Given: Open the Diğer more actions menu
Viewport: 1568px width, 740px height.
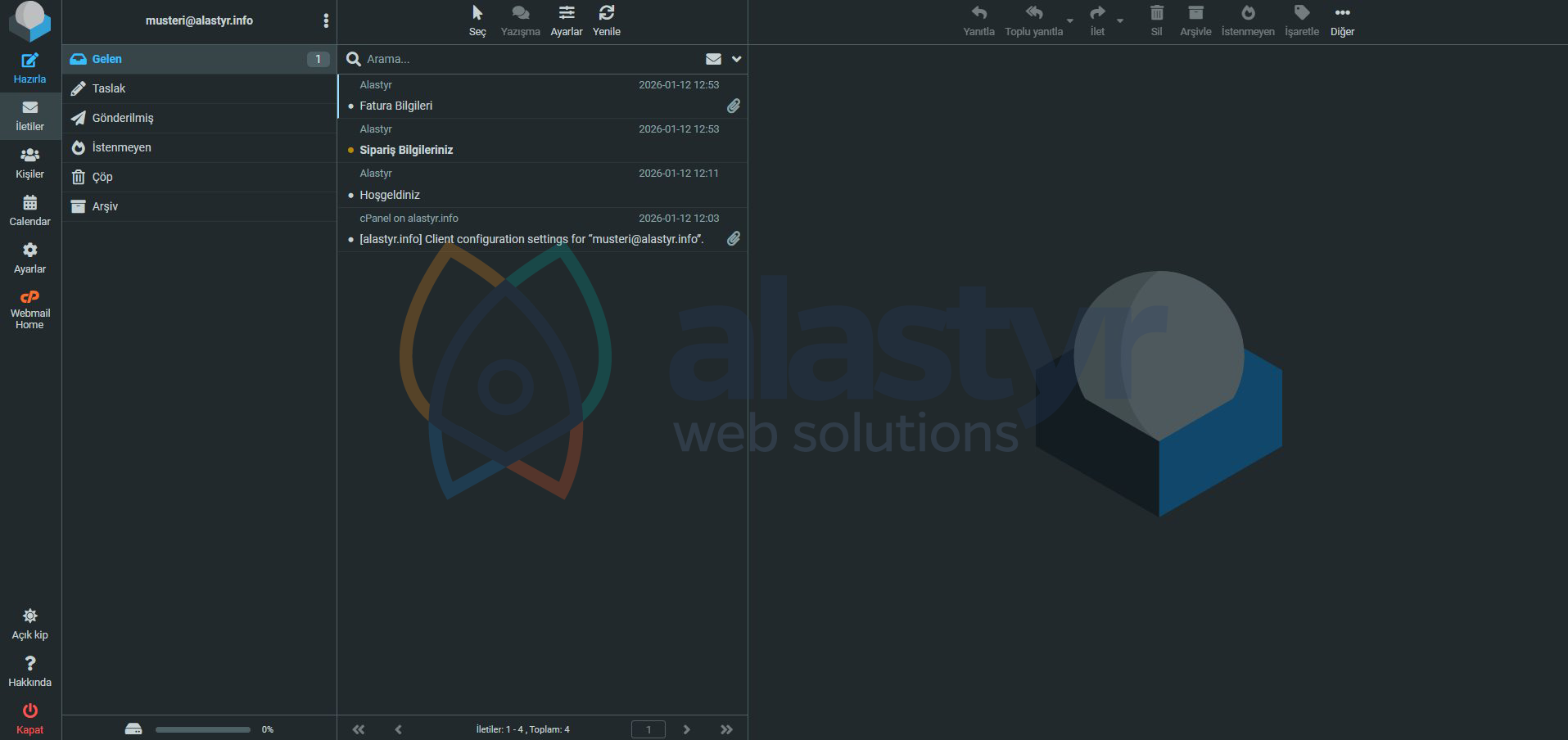Looking at the screenshot, I should tap(1342, 14).
